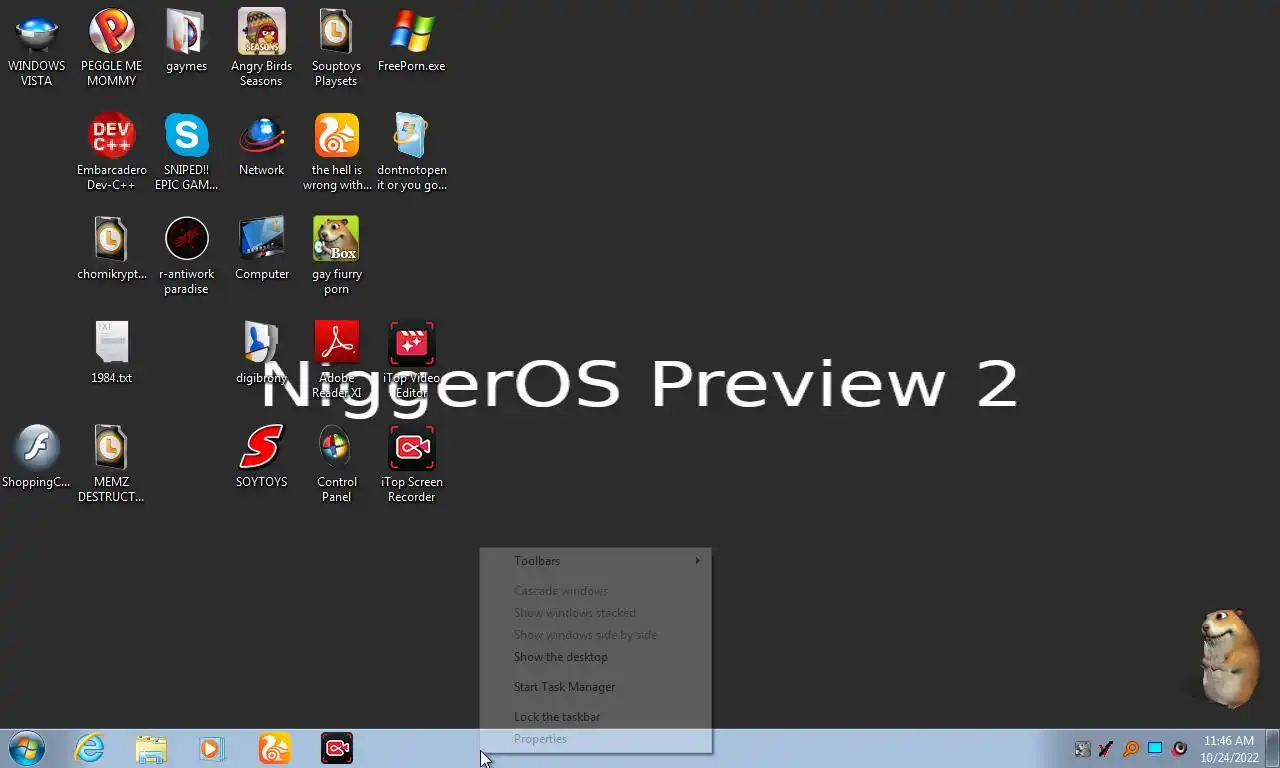Open Windows Explorer from the taskbar

point(151,748)
